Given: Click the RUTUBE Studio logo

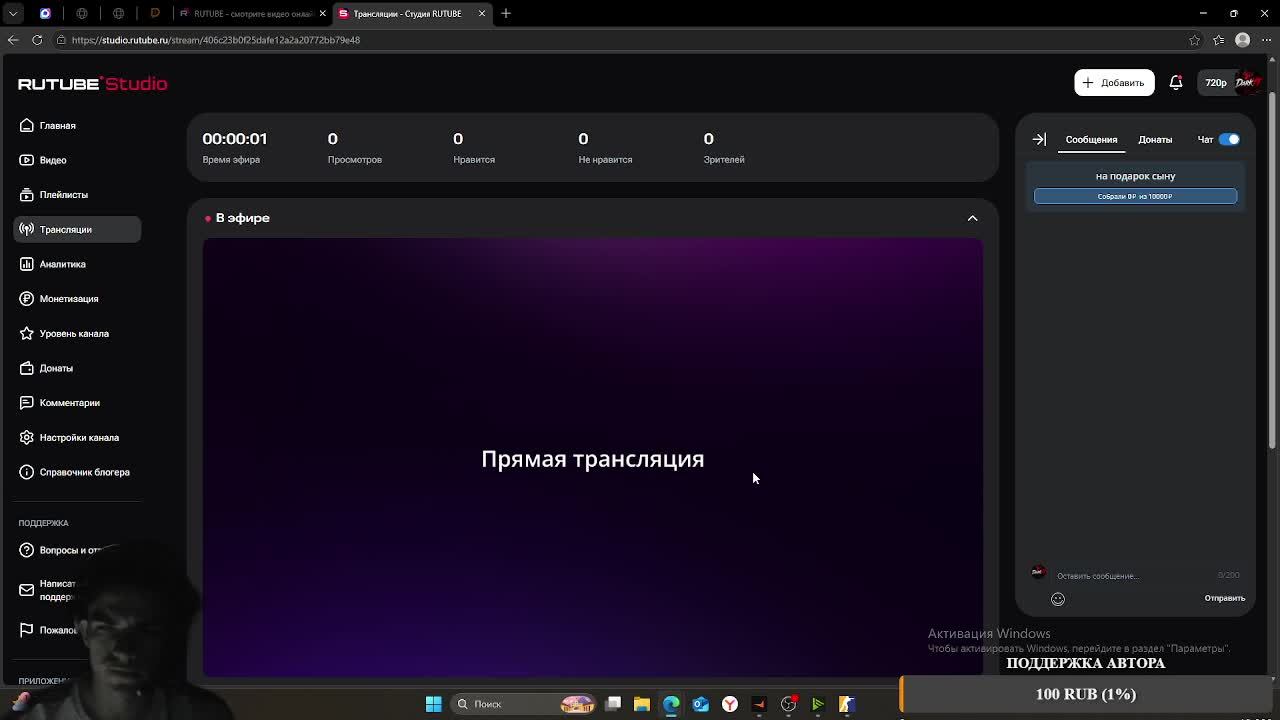Looking at the screenshot, I should 92,84.
